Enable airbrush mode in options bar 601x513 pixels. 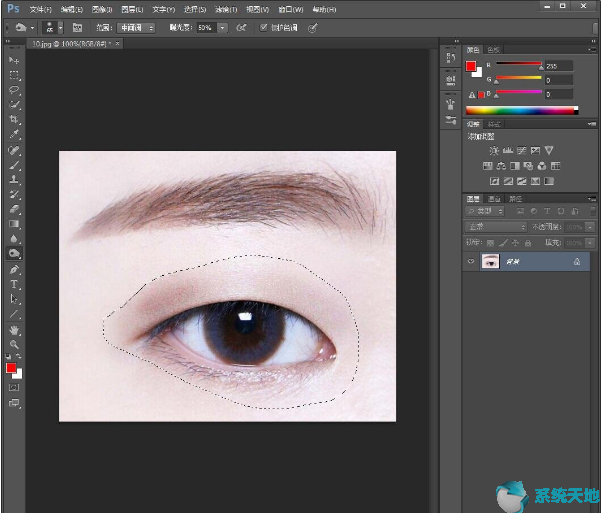tap(241, 28)
